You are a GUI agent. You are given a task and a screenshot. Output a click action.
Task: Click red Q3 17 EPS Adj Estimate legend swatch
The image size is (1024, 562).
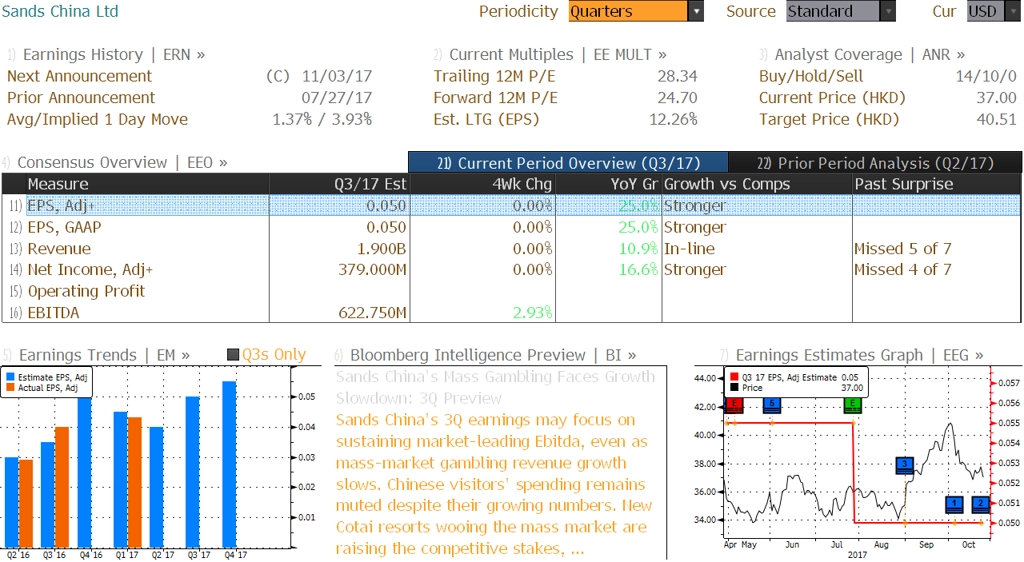point(734,377)
